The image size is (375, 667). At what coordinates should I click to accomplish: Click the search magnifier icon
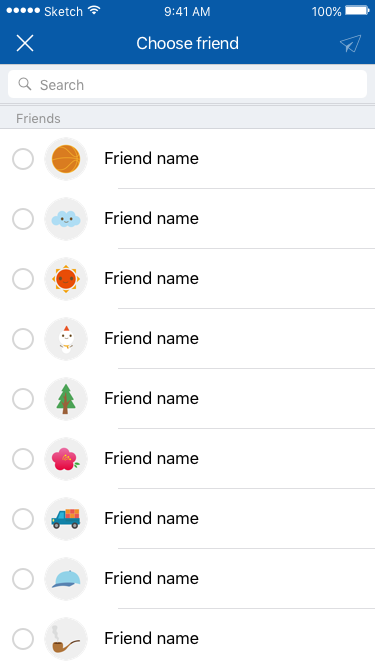[25, 84]
